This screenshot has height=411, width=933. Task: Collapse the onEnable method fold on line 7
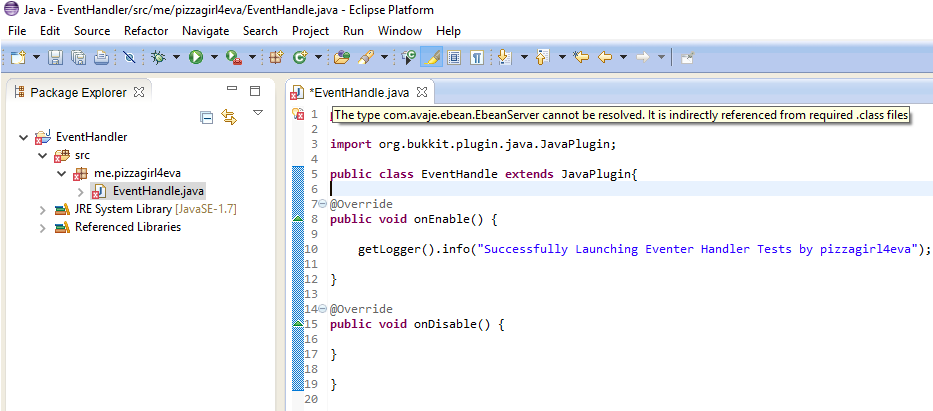[x=323, y=204]
